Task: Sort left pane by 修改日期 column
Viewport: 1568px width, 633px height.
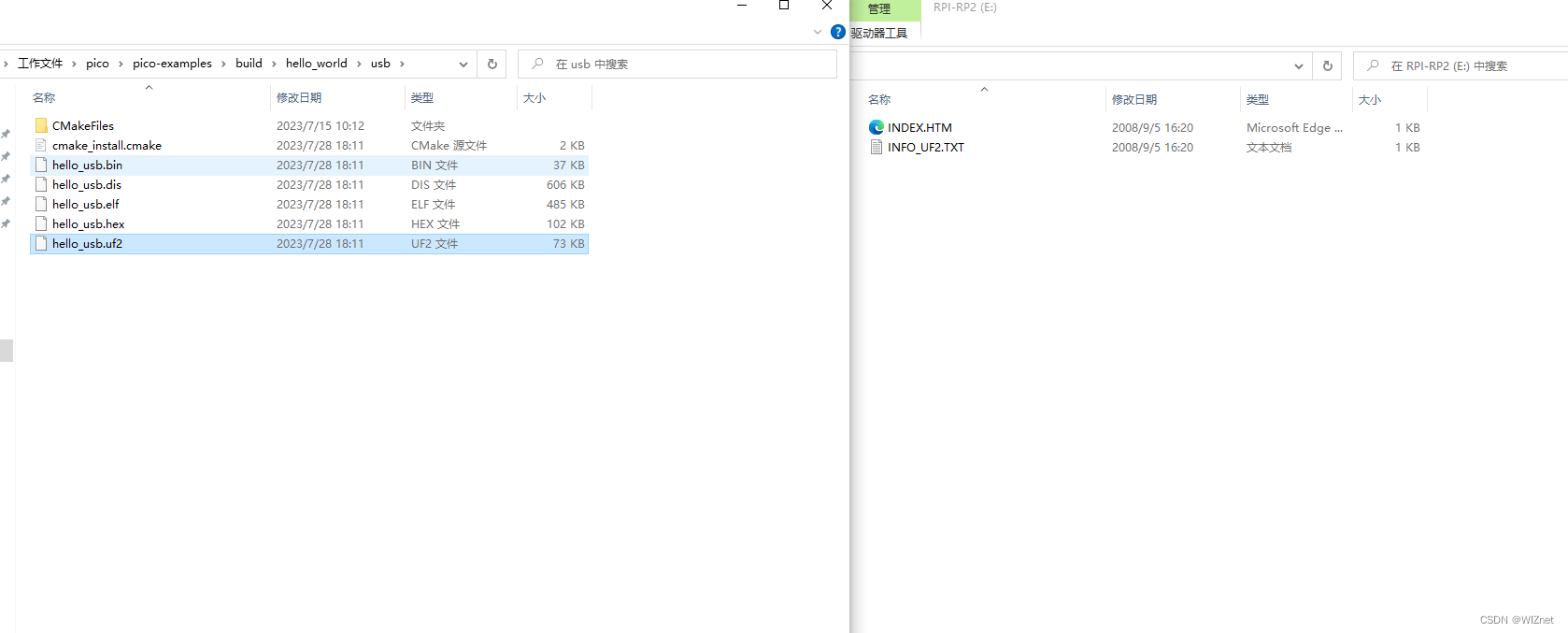Action: tap(299, 97)
